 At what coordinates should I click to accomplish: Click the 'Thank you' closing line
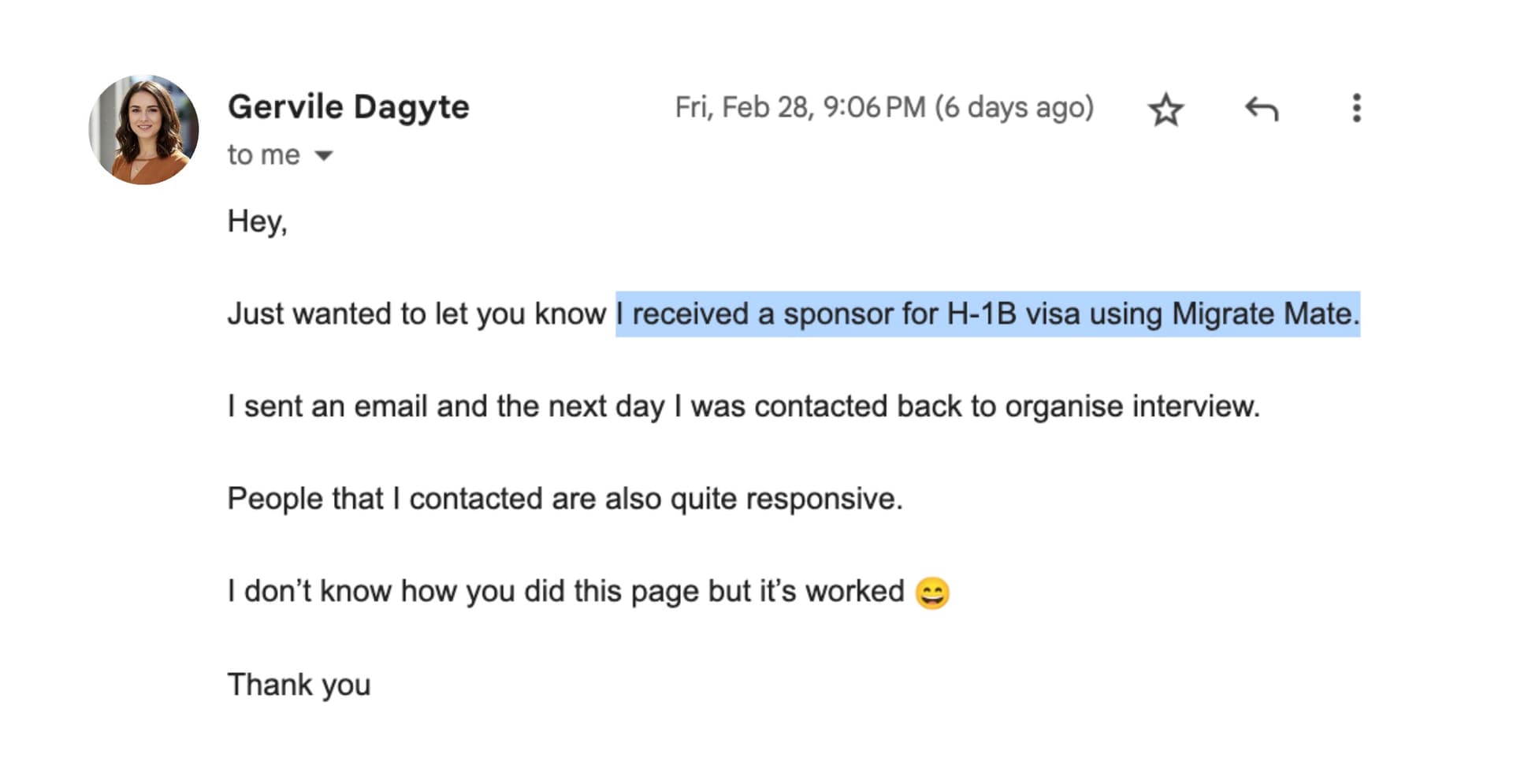[x=299, y=685]
